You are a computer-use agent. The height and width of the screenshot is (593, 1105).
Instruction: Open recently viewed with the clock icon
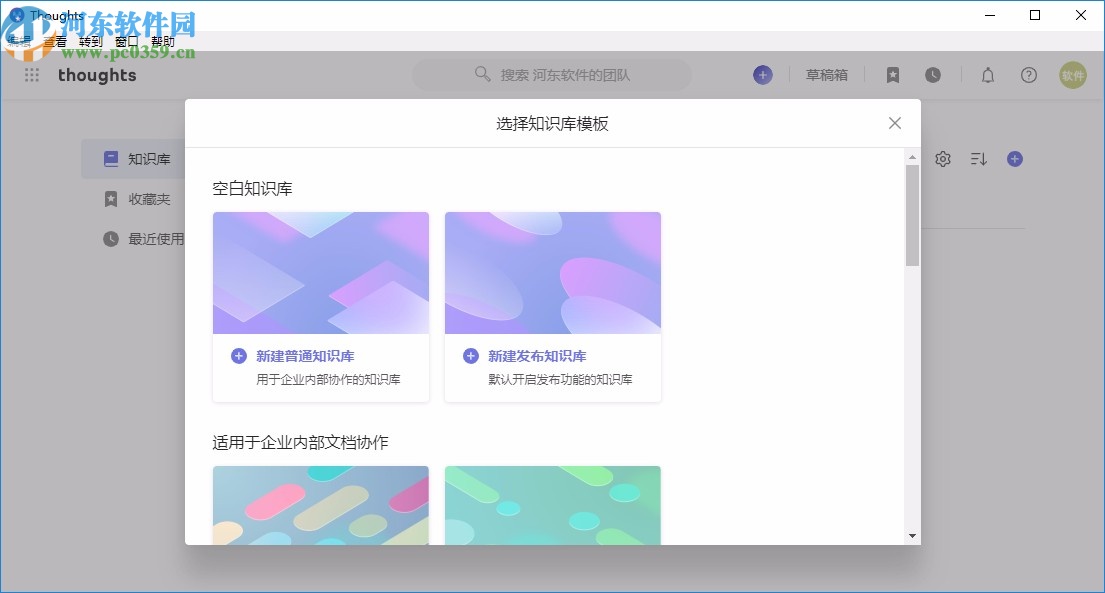(933, 75)
